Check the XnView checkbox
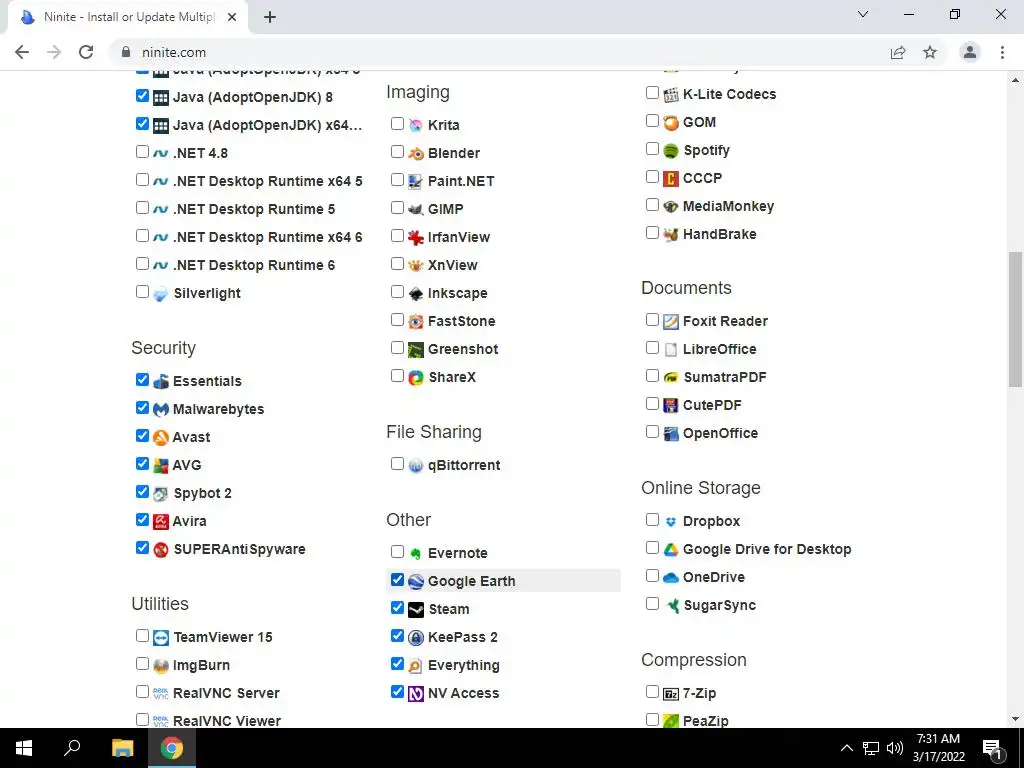This screenshot has height=768, width=1024. point(397,263)
